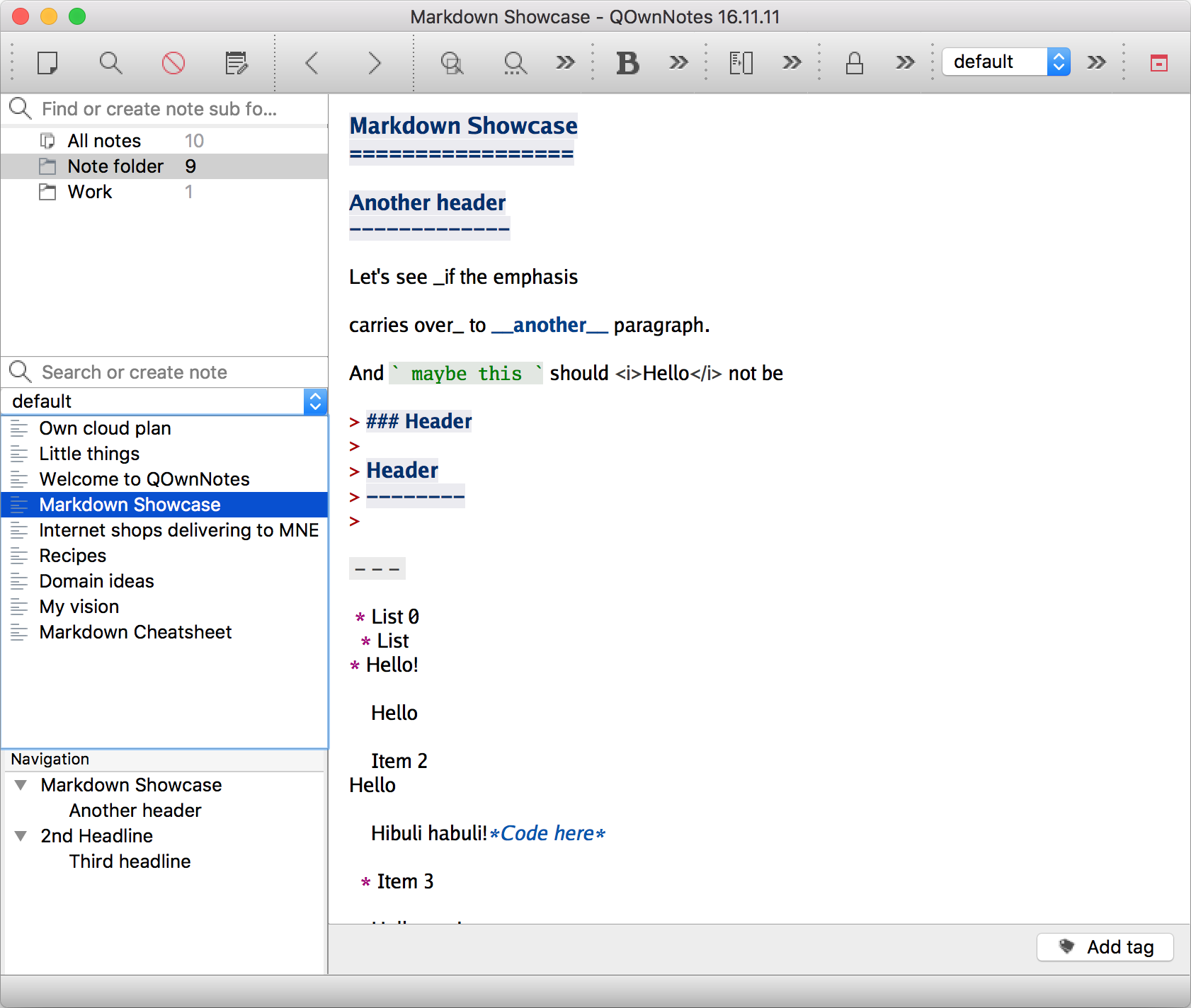Click the italic Code here text
Image resolution: width=1191 pixels, height=1008 pixels.
tap(547, 833)
